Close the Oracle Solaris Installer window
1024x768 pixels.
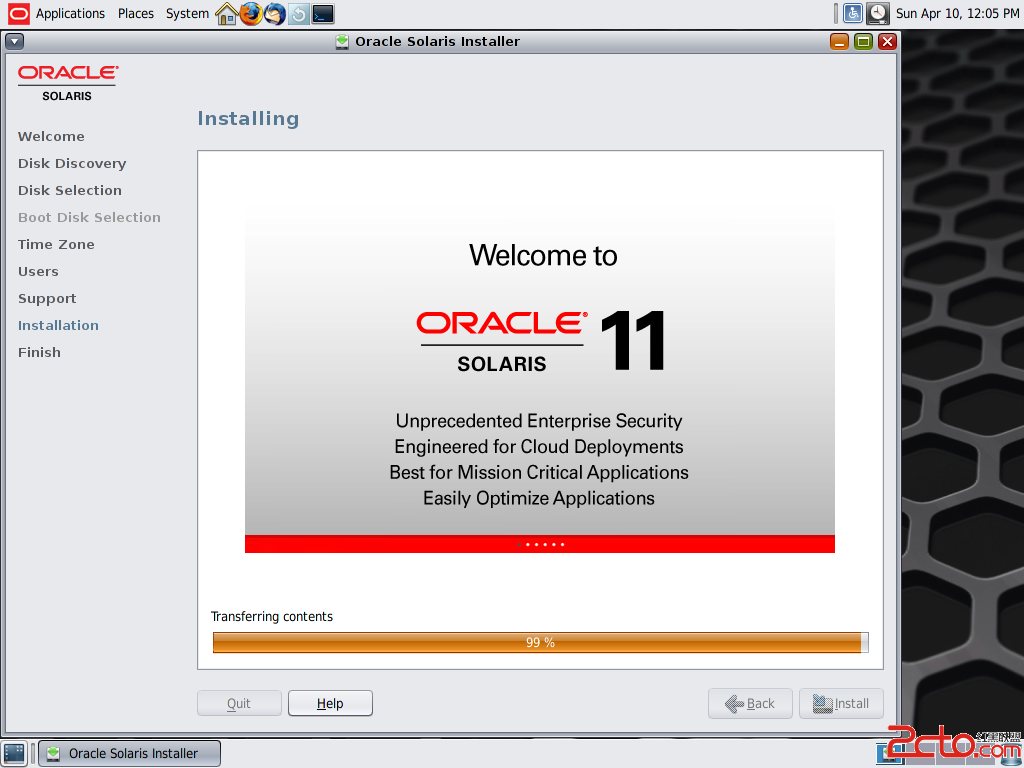887,42
